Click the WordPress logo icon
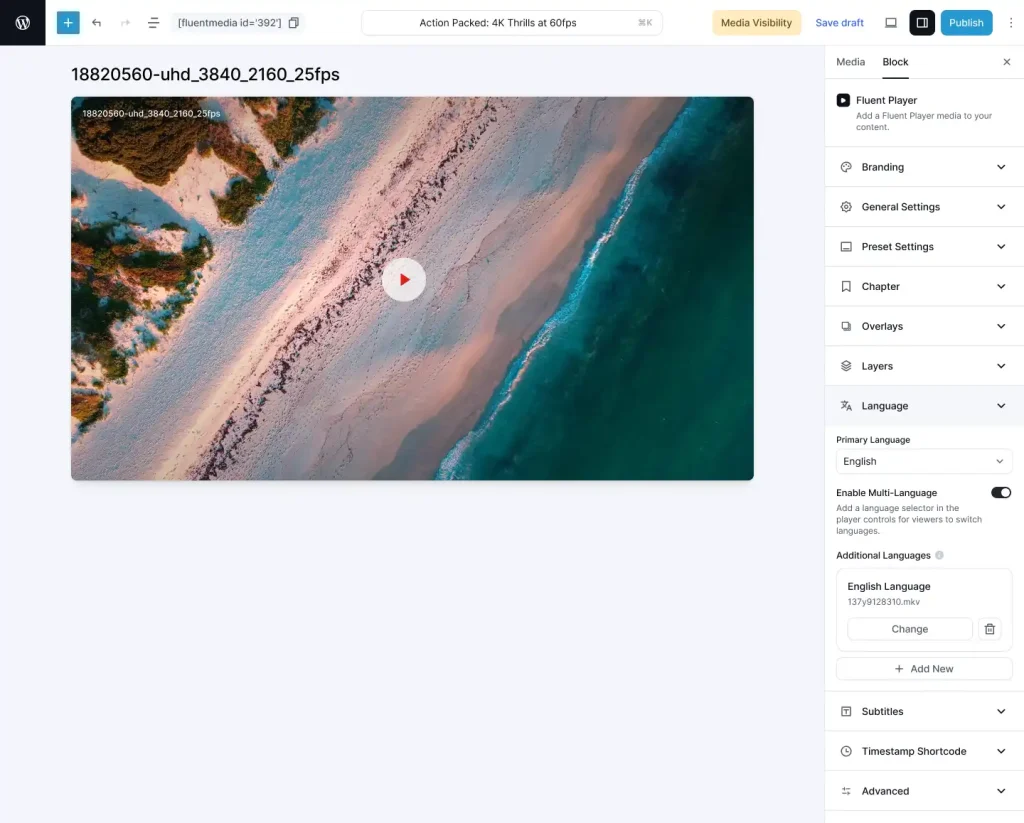Screen dimensions: 1024x823 click(x=22, y=22)
